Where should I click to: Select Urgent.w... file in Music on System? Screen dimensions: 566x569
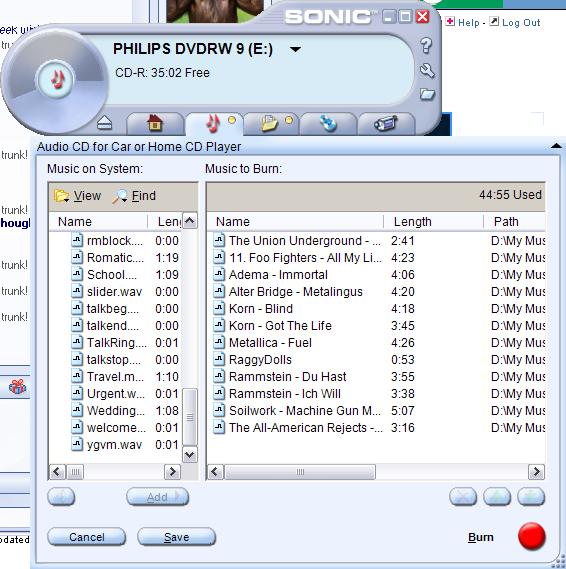coord(115,394)
